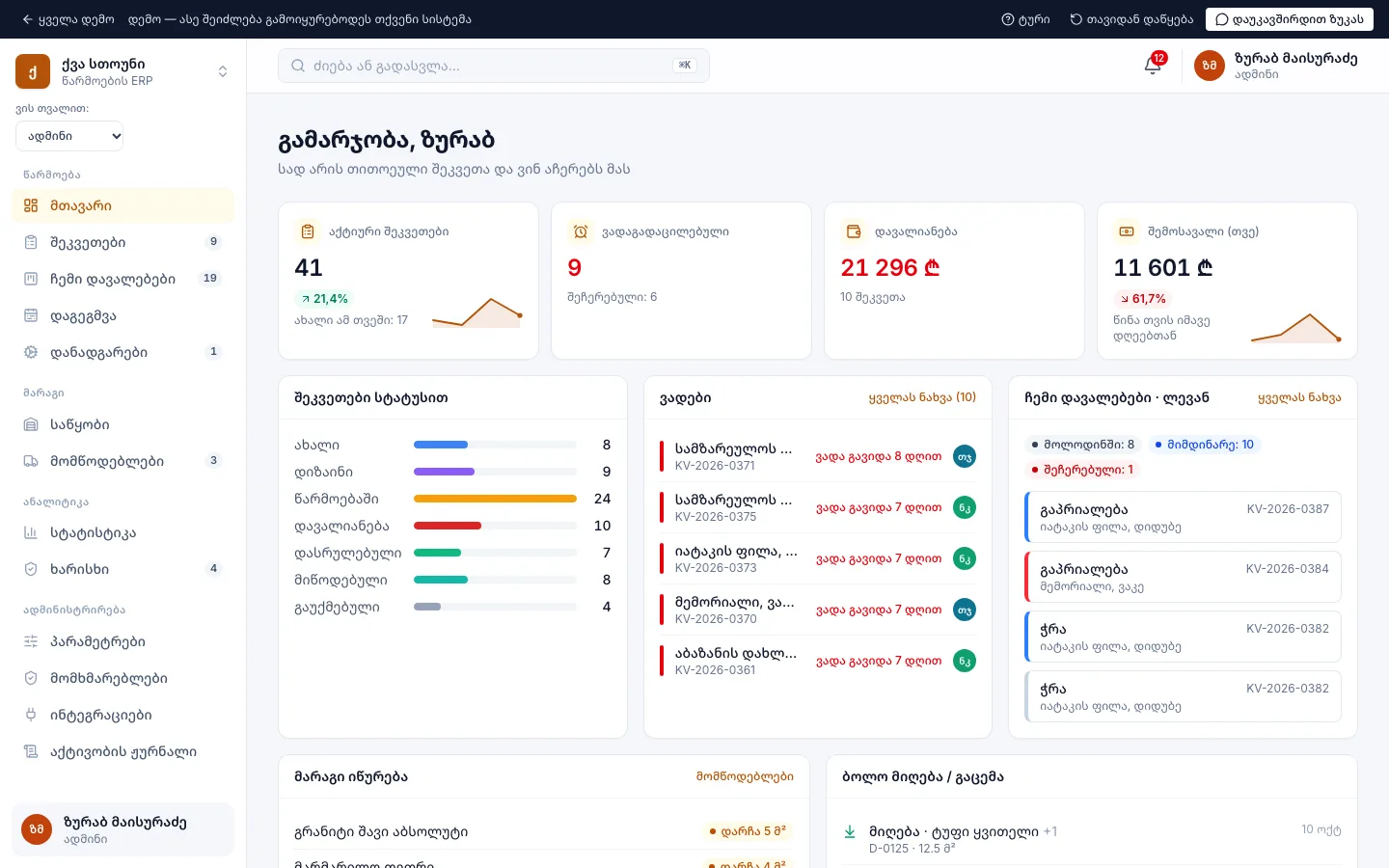Click the მომწოდებლები truck icon
This screenshot has height=868, width=1389.
point(31,461)
